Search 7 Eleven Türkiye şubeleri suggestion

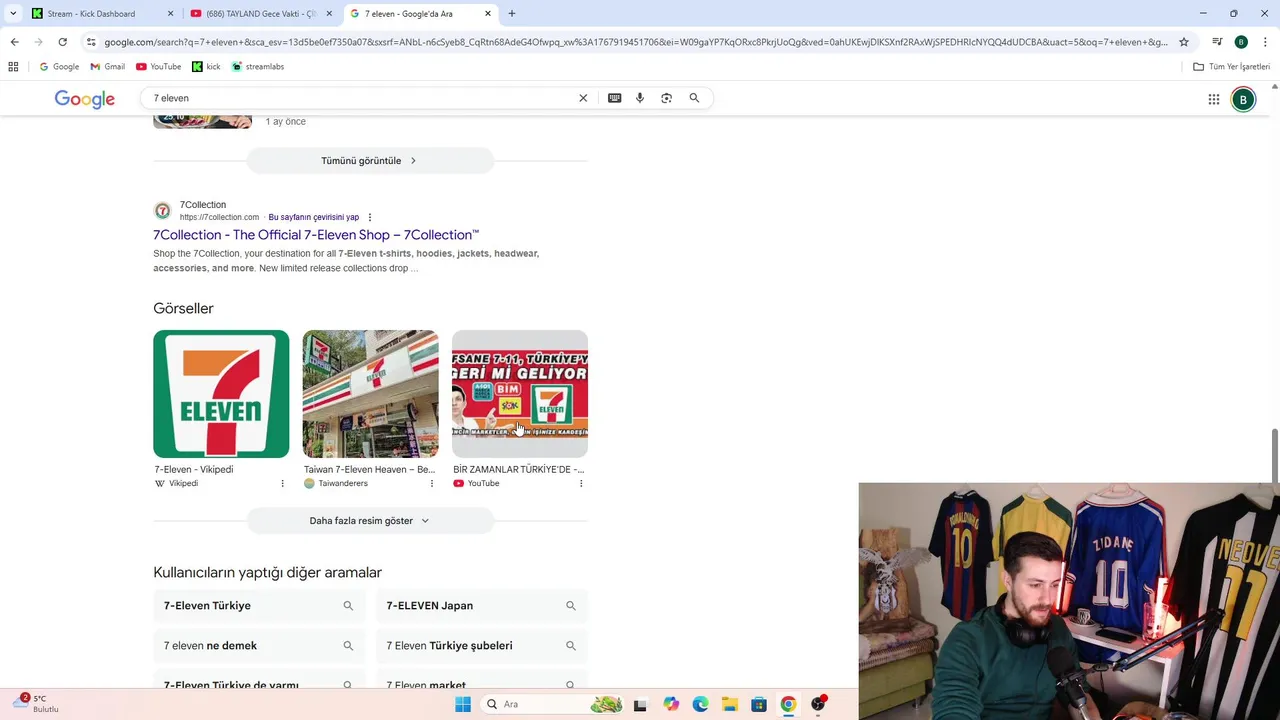pyautogui.click(x=482, y=646)
